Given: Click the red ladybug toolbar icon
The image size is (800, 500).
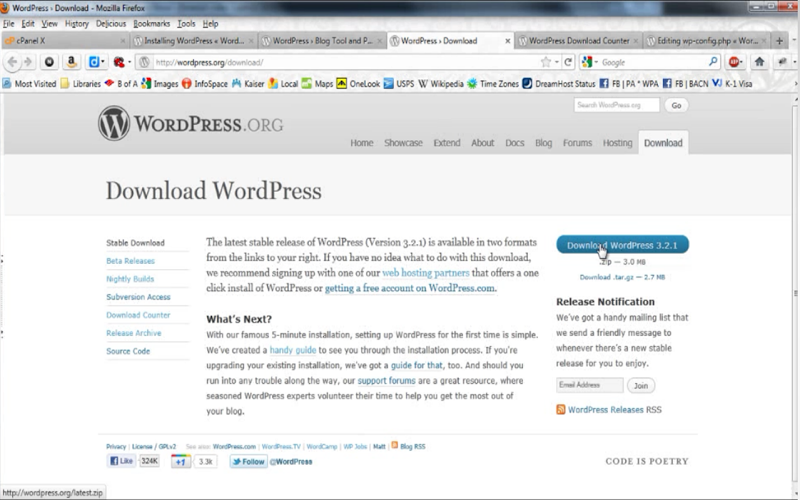Looking at the screenshot, I should click(x=119, y=62).
